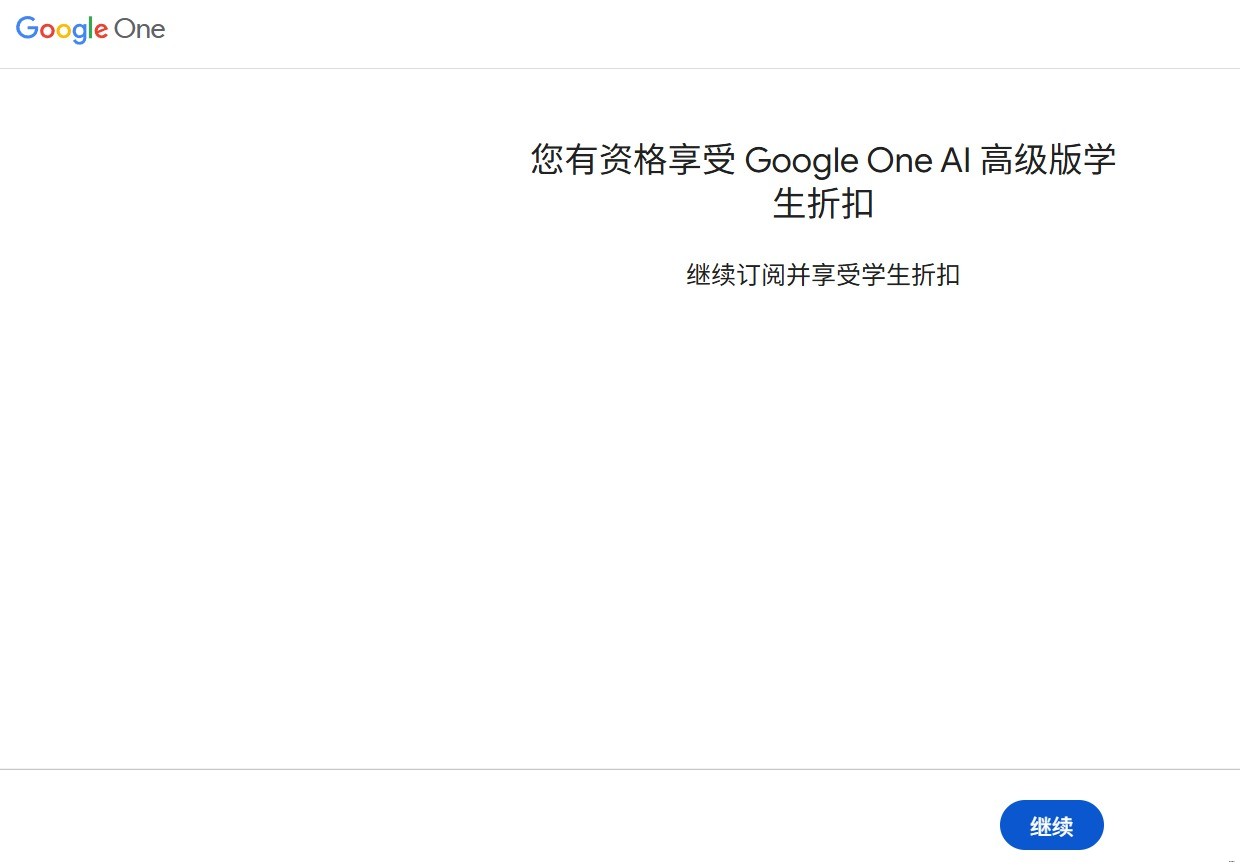Click the phrase 您有资格享受 in the heading

pos(633,160)
